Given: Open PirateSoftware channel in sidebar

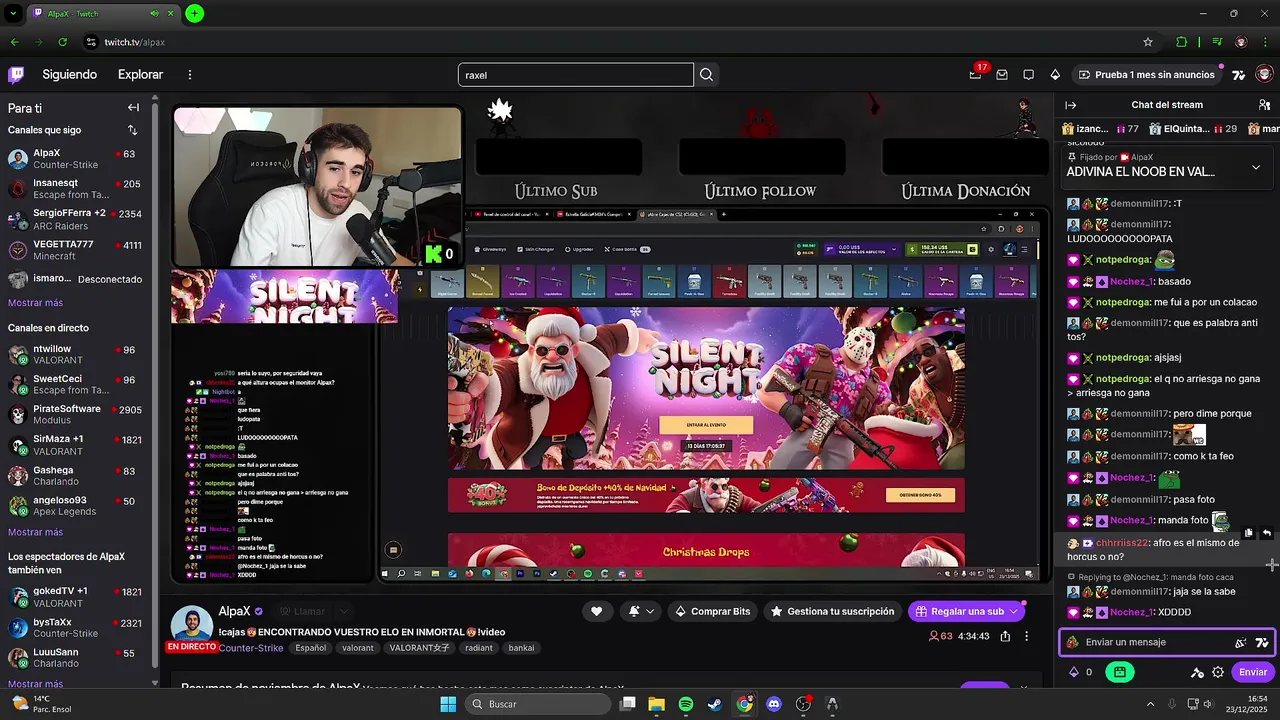Looking at the screenshot, I should (x=76, y=414).
